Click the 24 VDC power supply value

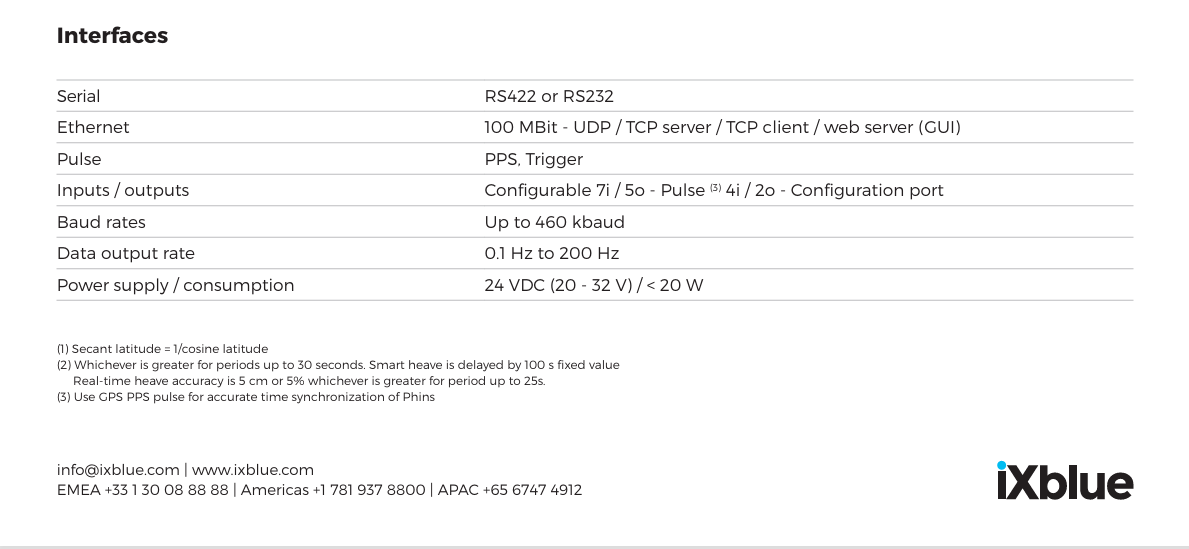(594, 285)
